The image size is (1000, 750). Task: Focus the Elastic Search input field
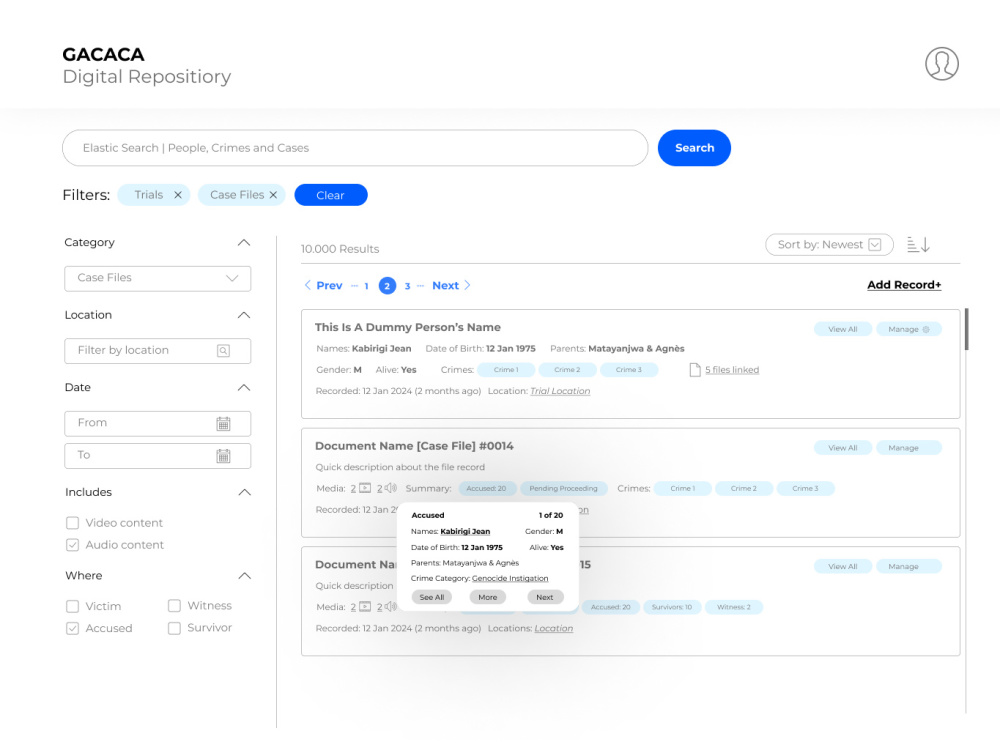pyautogui.click(x=355, y=149)
